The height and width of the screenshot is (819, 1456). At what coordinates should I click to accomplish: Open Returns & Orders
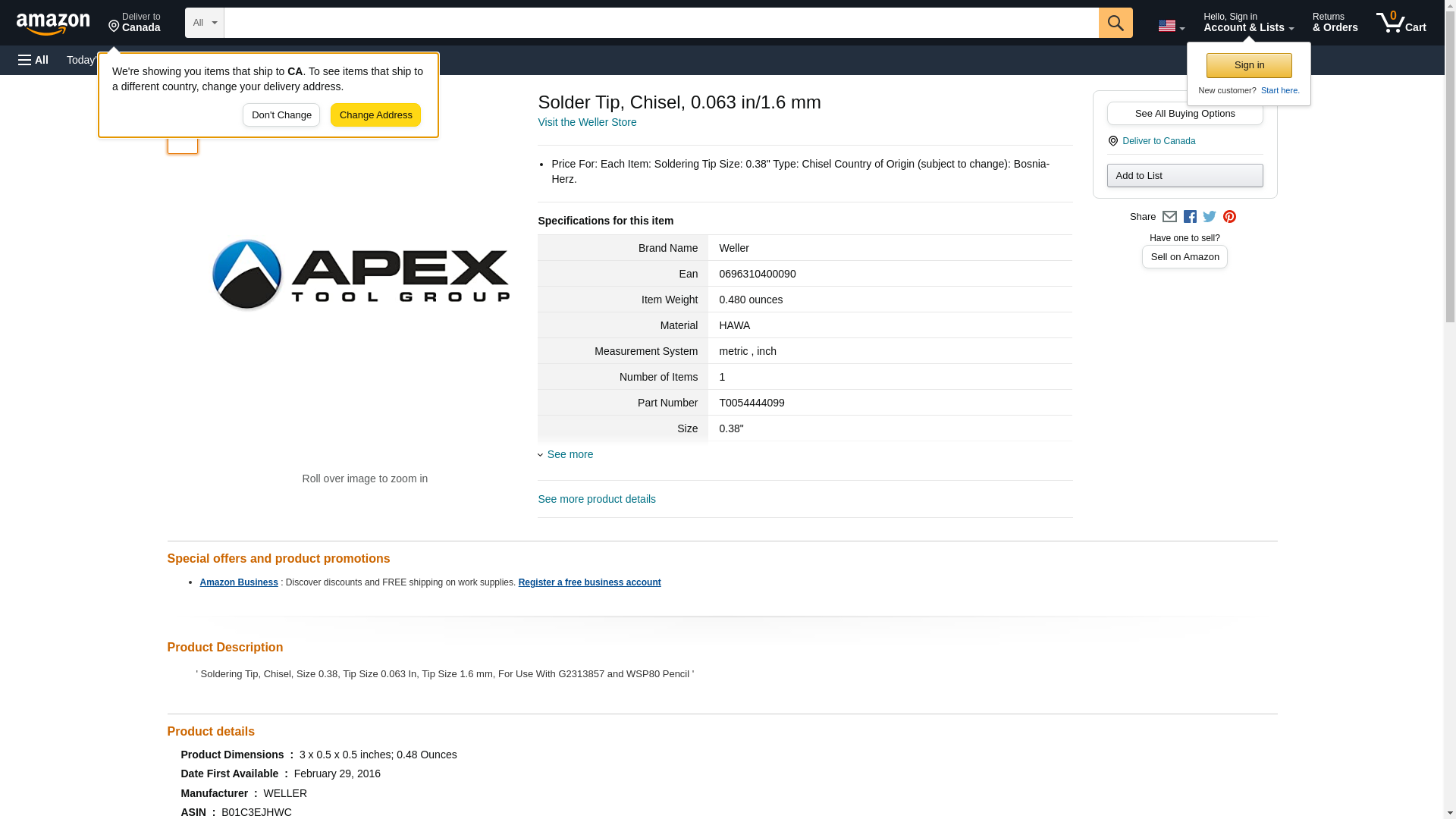pyautogui.click(x=1335, y=23)
